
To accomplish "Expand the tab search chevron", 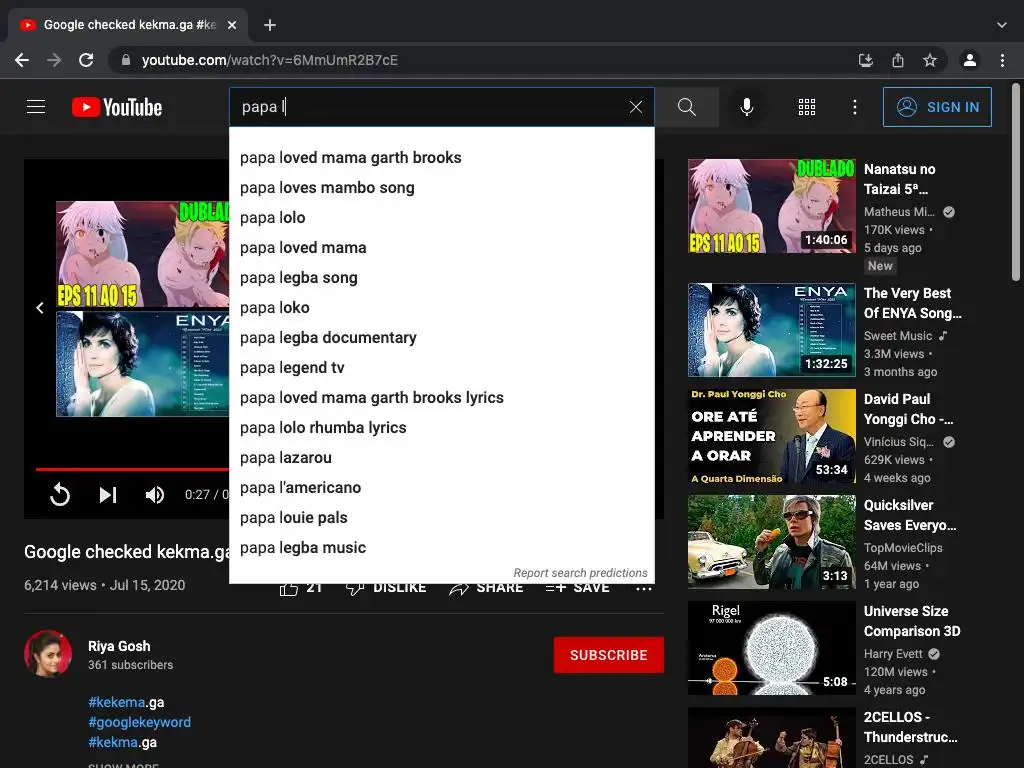I will tap(1001, 25).
